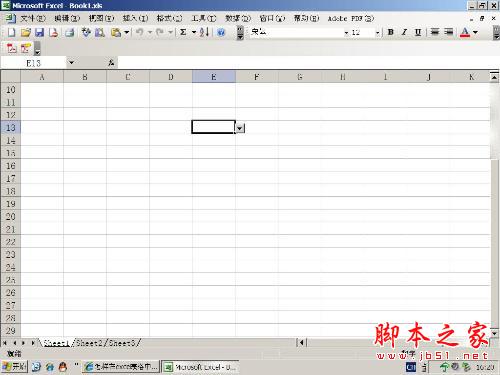Click the second Adobe PDF email icon

pos(26,48)
